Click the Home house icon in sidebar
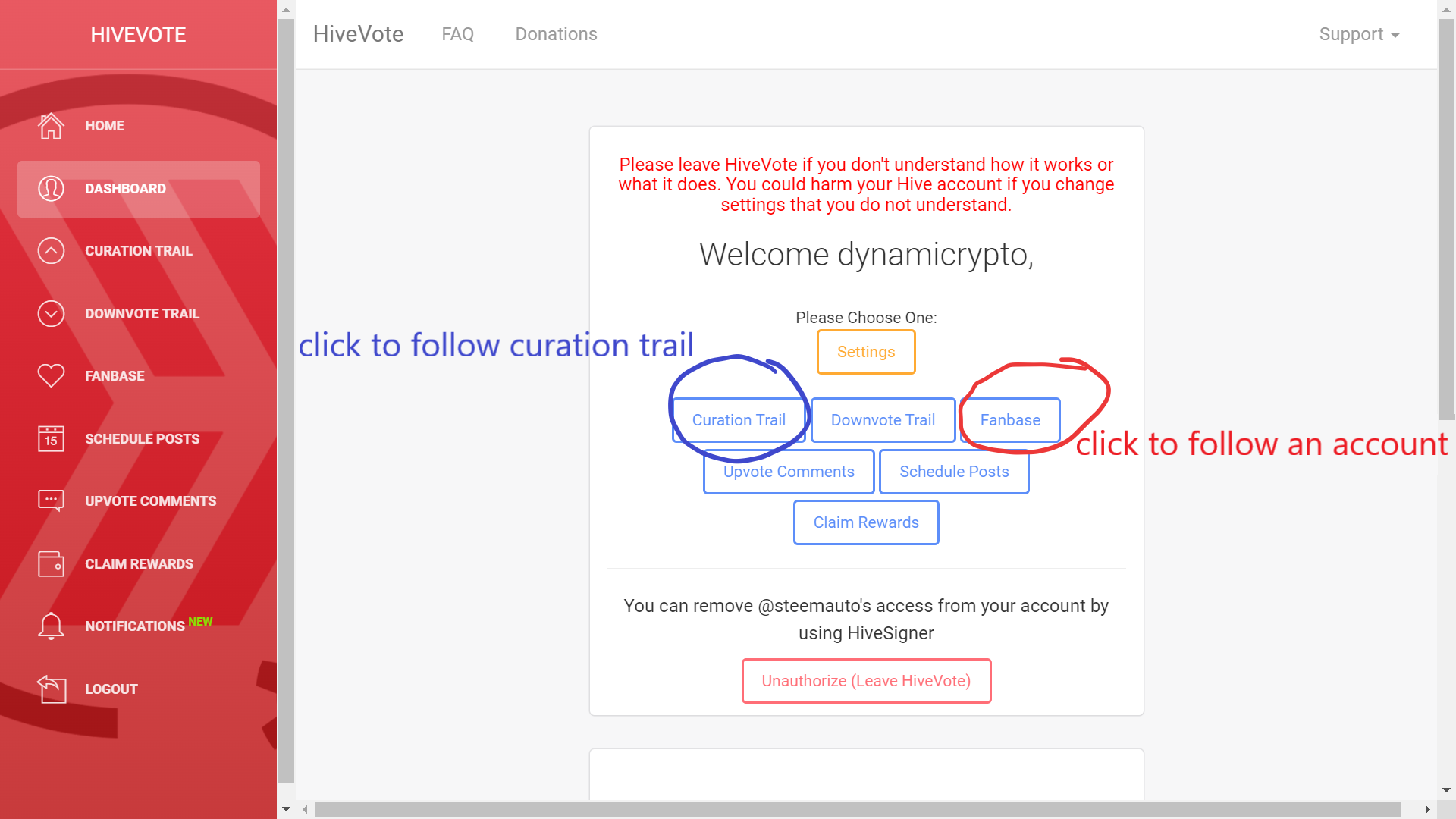The height and width of the screenshot is (819, 1456). click(51, 126)
